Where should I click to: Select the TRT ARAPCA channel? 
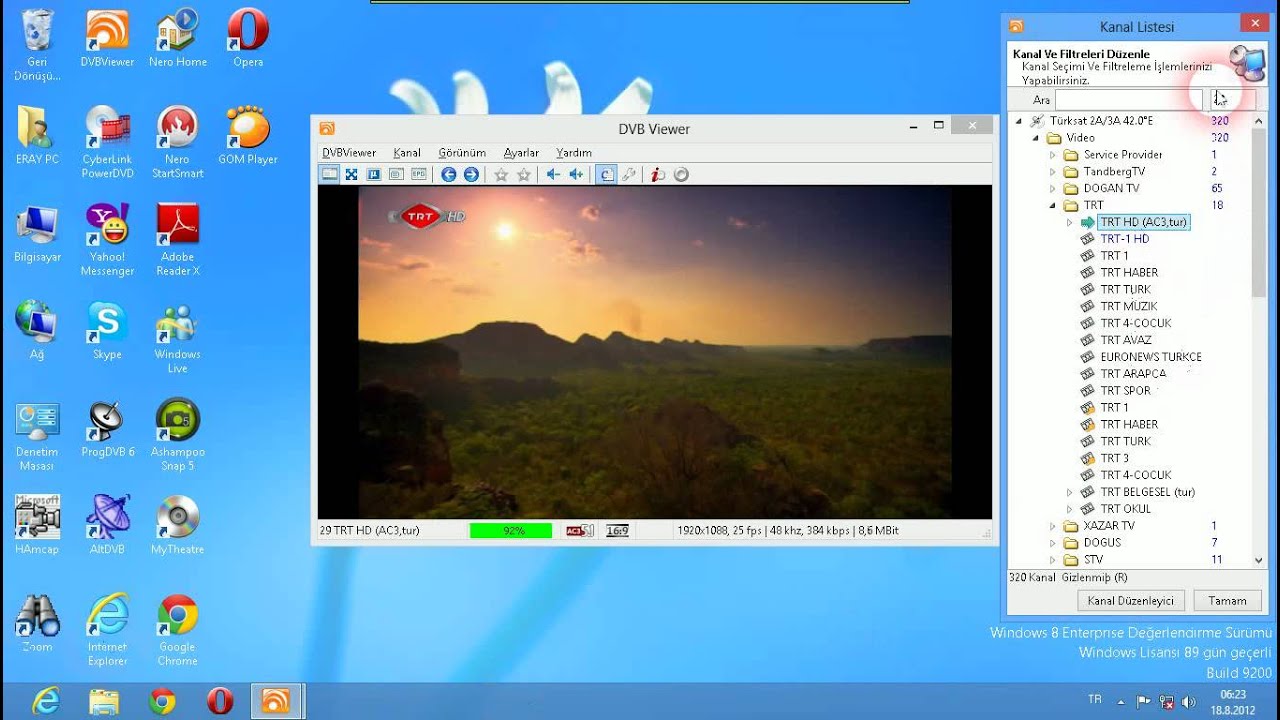click(1133, 374)
